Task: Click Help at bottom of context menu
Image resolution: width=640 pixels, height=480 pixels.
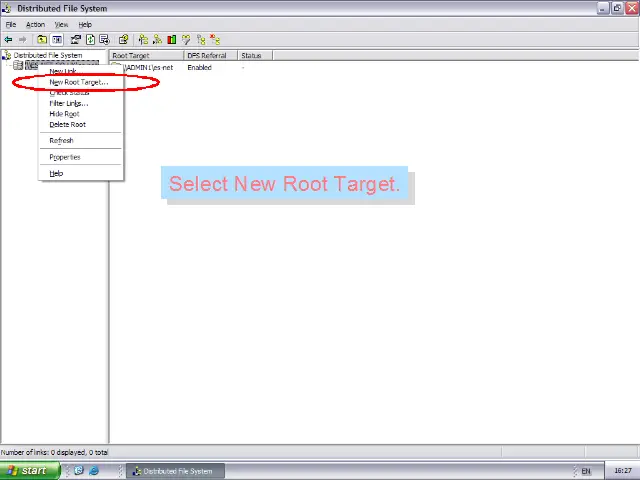Action: pos(81,173)
